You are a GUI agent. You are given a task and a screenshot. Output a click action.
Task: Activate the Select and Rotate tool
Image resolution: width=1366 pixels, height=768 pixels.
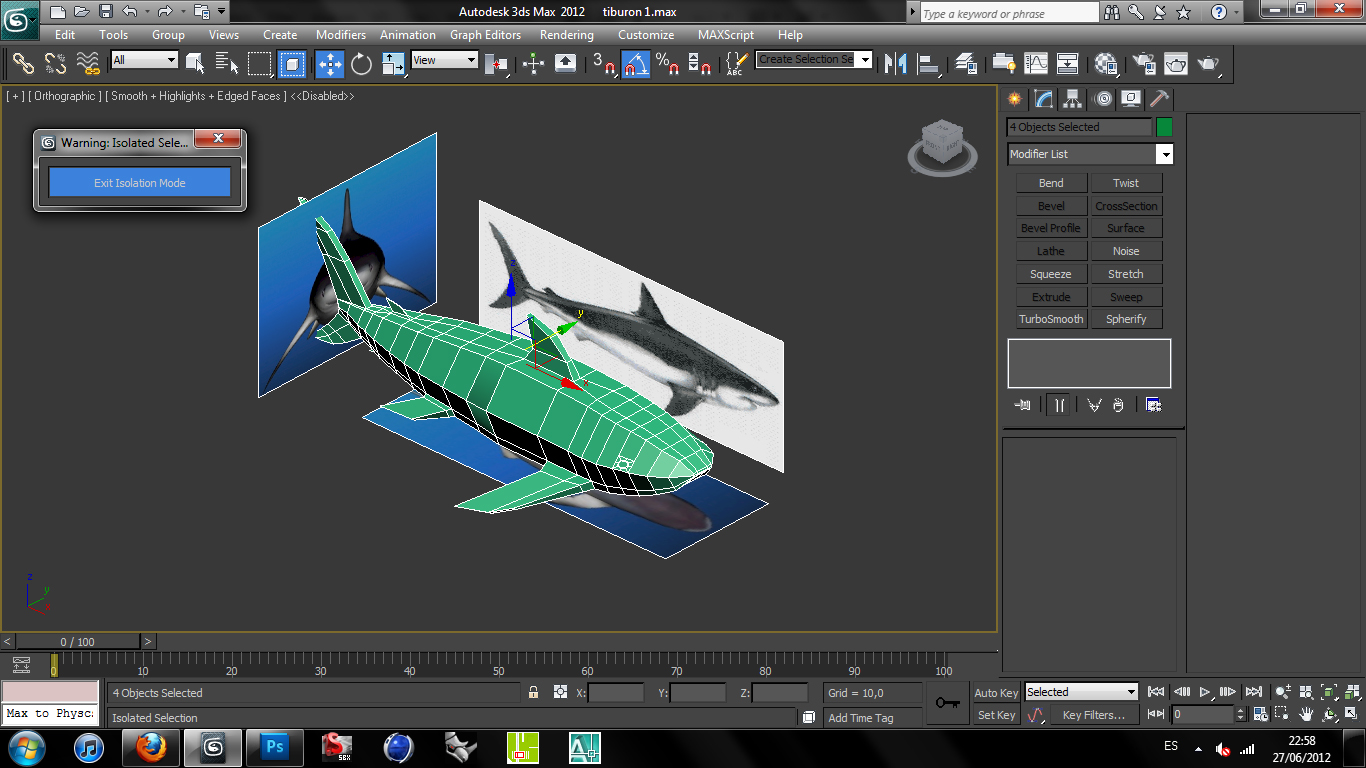pyautogui.click(x=361, y=64)
